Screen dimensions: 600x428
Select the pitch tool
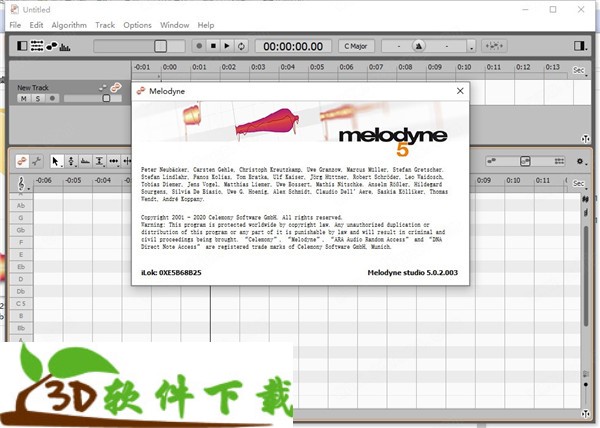[x=71, y=161]
